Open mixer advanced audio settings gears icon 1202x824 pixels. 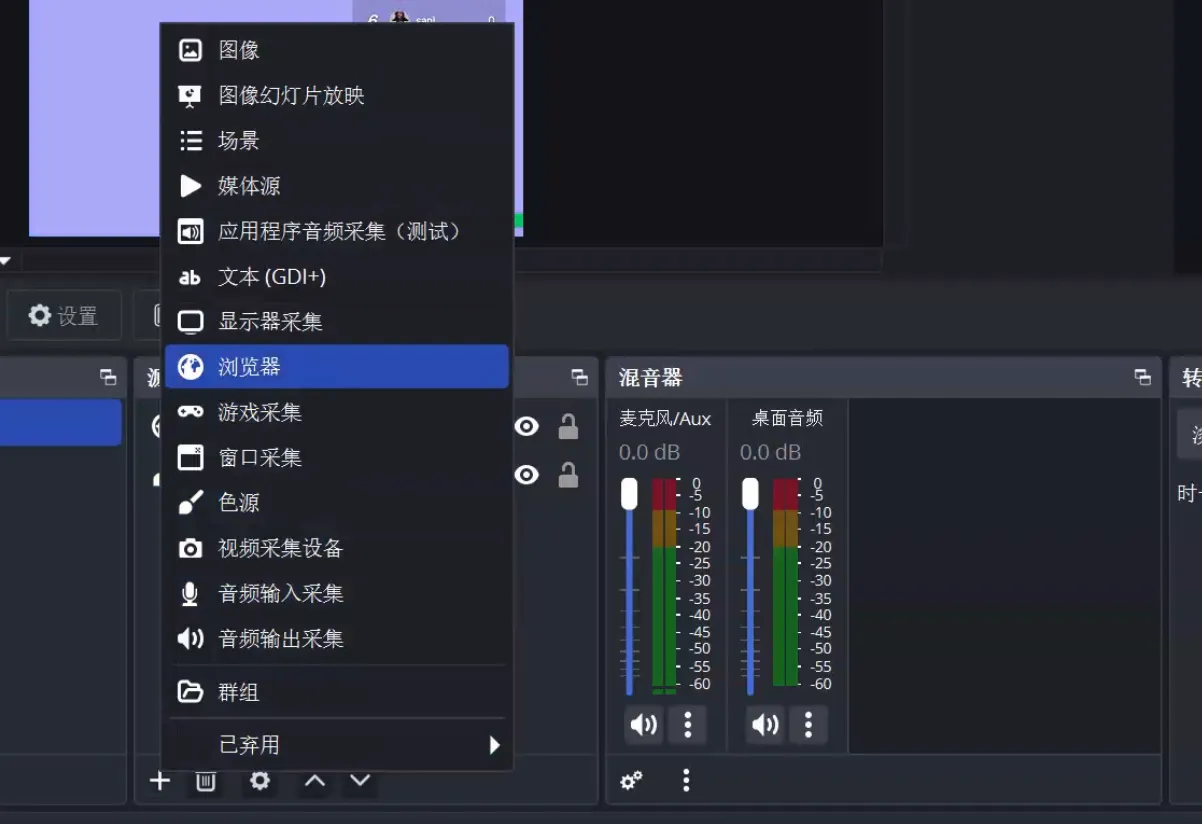[631, 781]
